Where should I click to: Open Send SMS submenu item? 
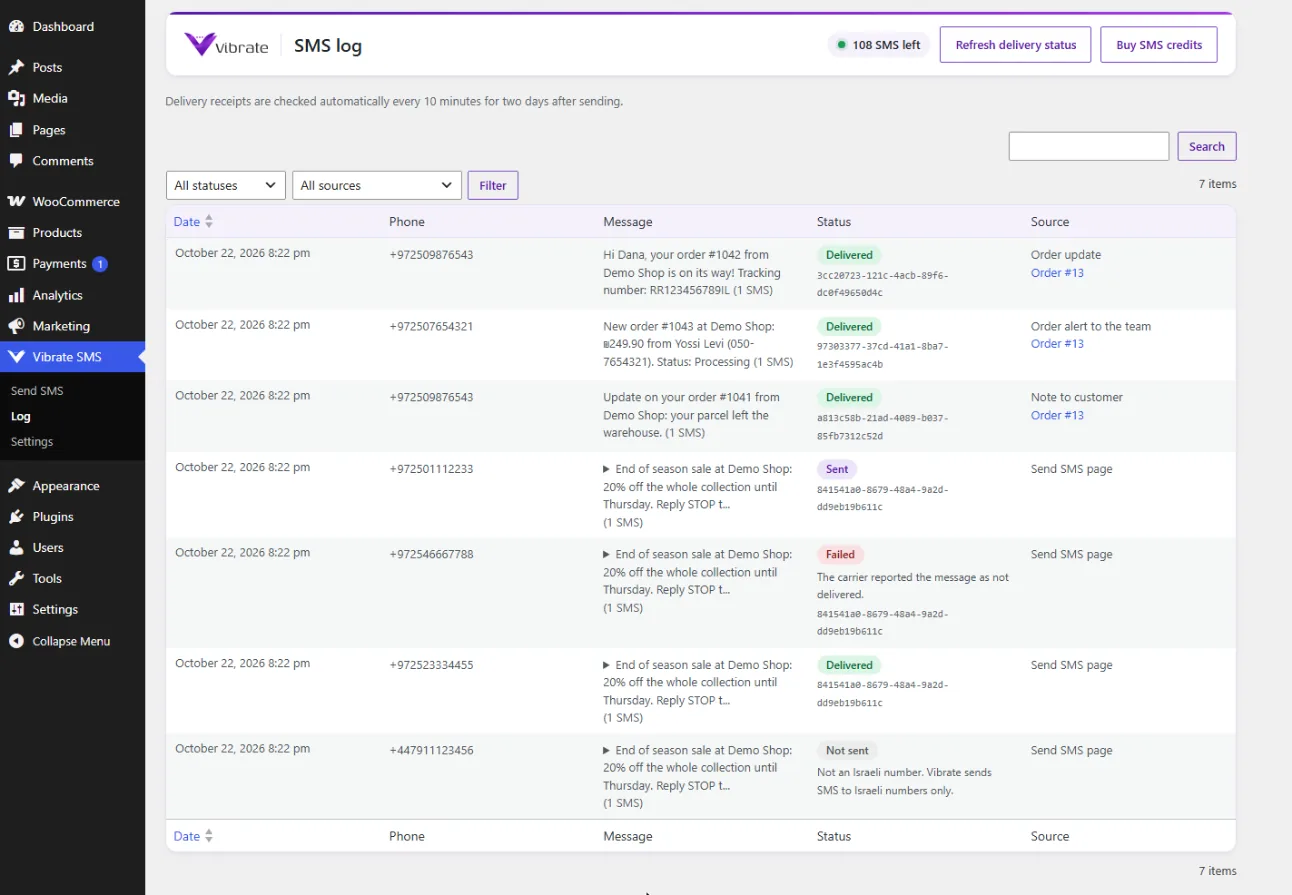pos(37,391)
